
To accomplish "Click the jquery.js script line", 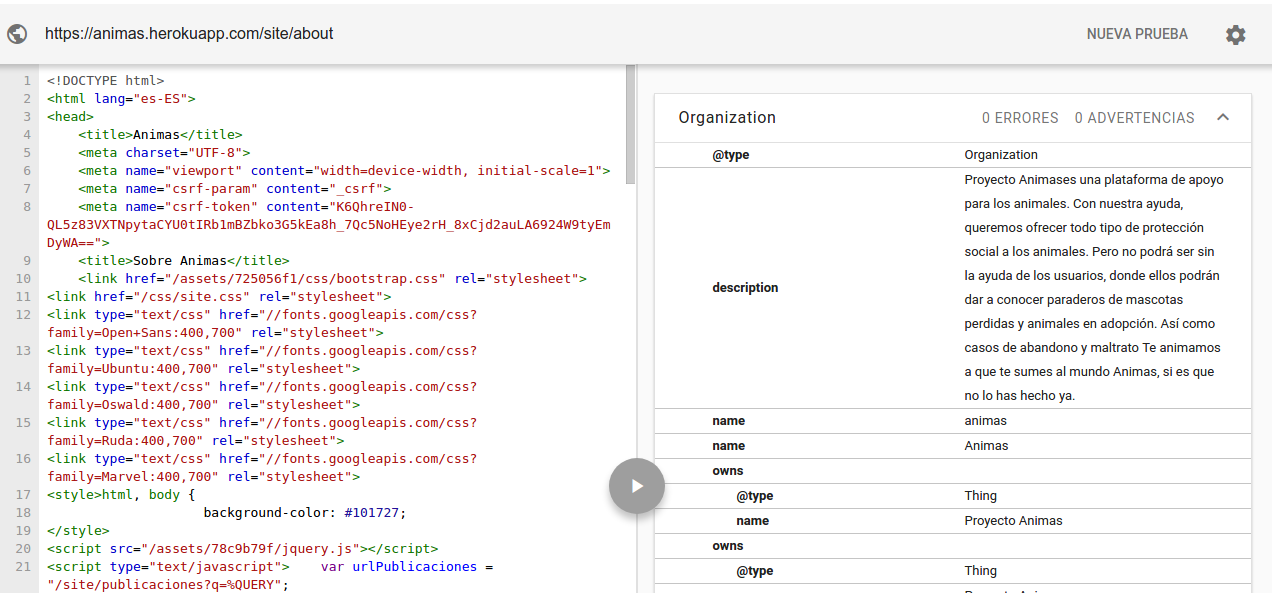I will [x=242, y=549].
